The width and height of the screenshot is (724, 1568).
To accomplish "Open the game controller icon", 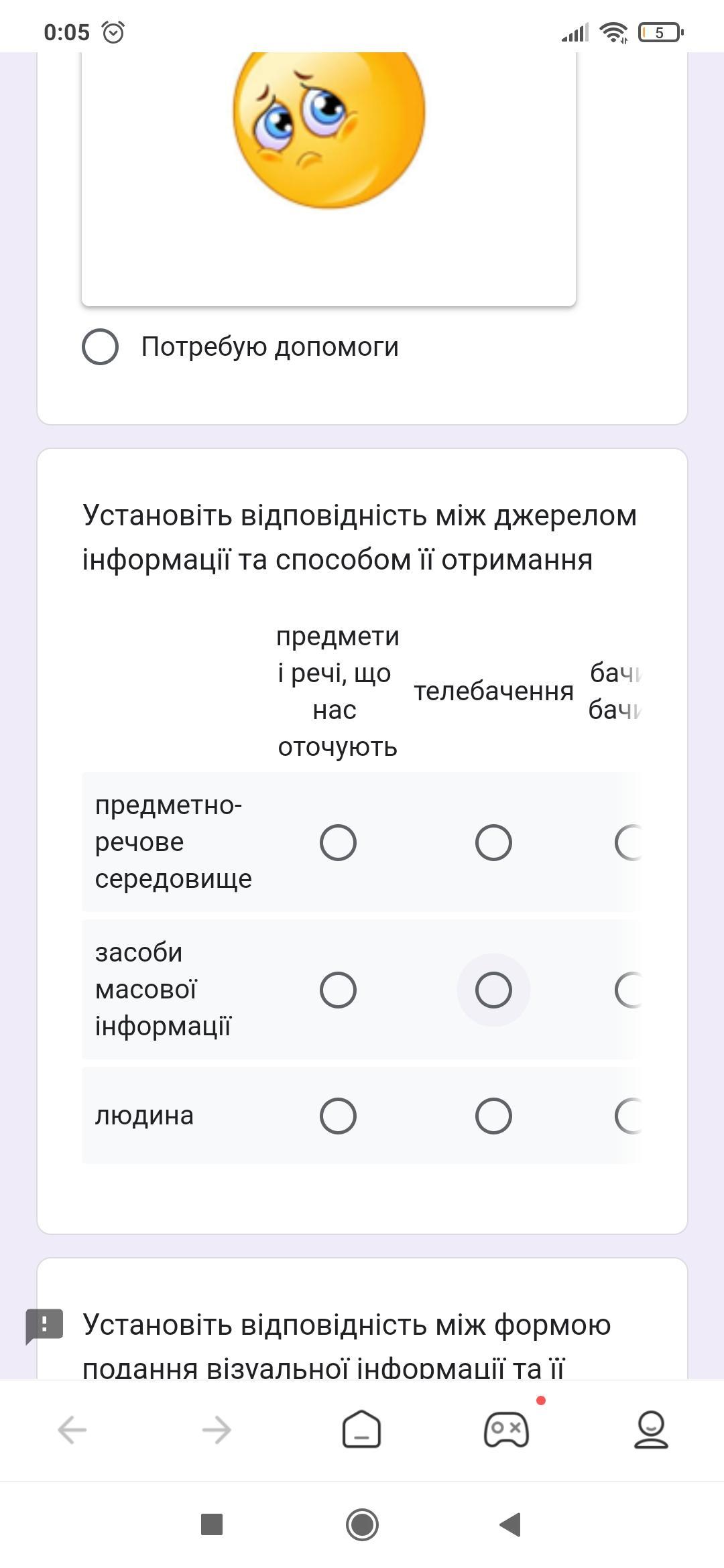I will coord(507,1429).
